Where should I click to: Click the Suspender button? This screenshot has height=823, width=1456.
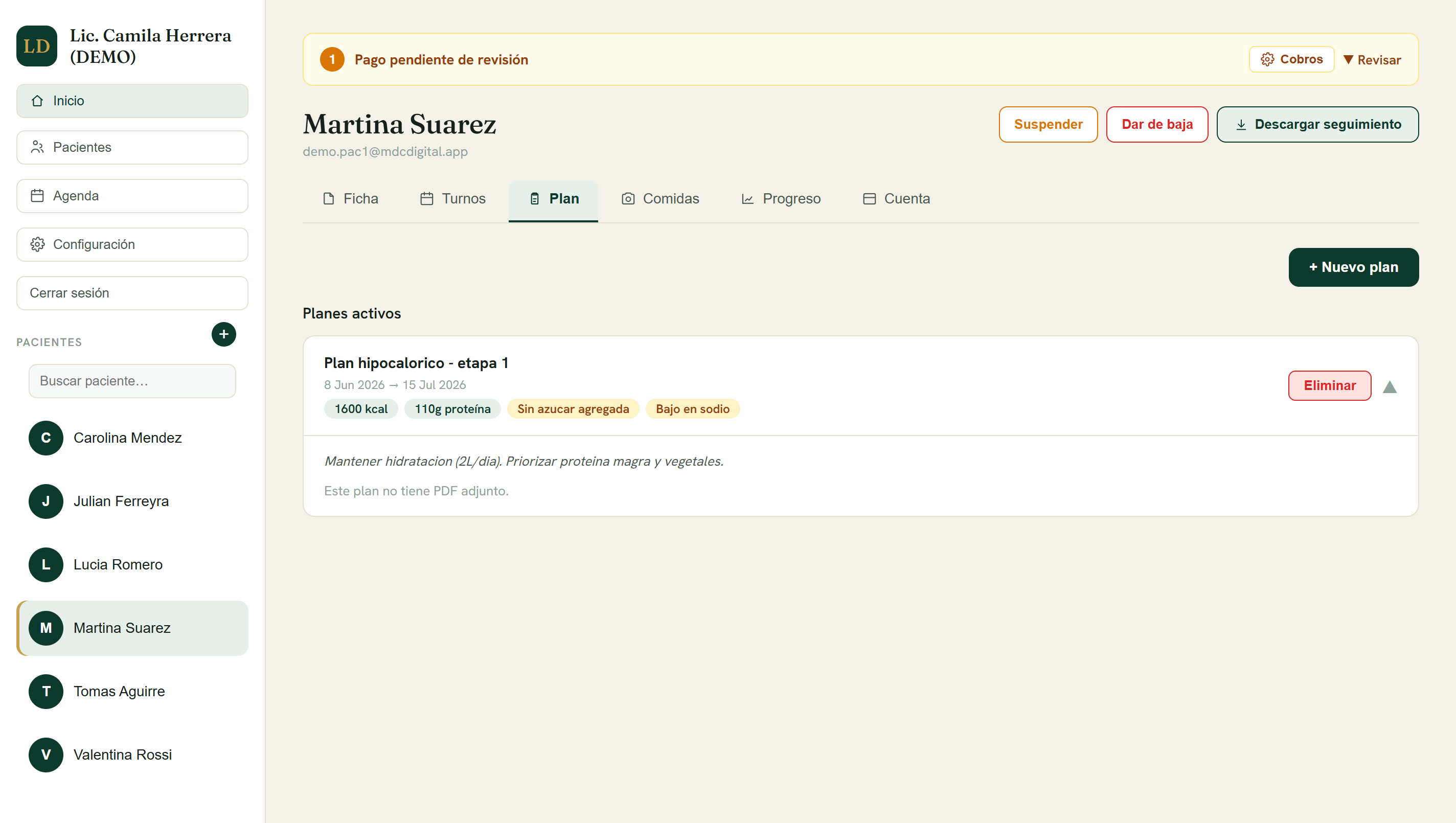coord(1048,124)
